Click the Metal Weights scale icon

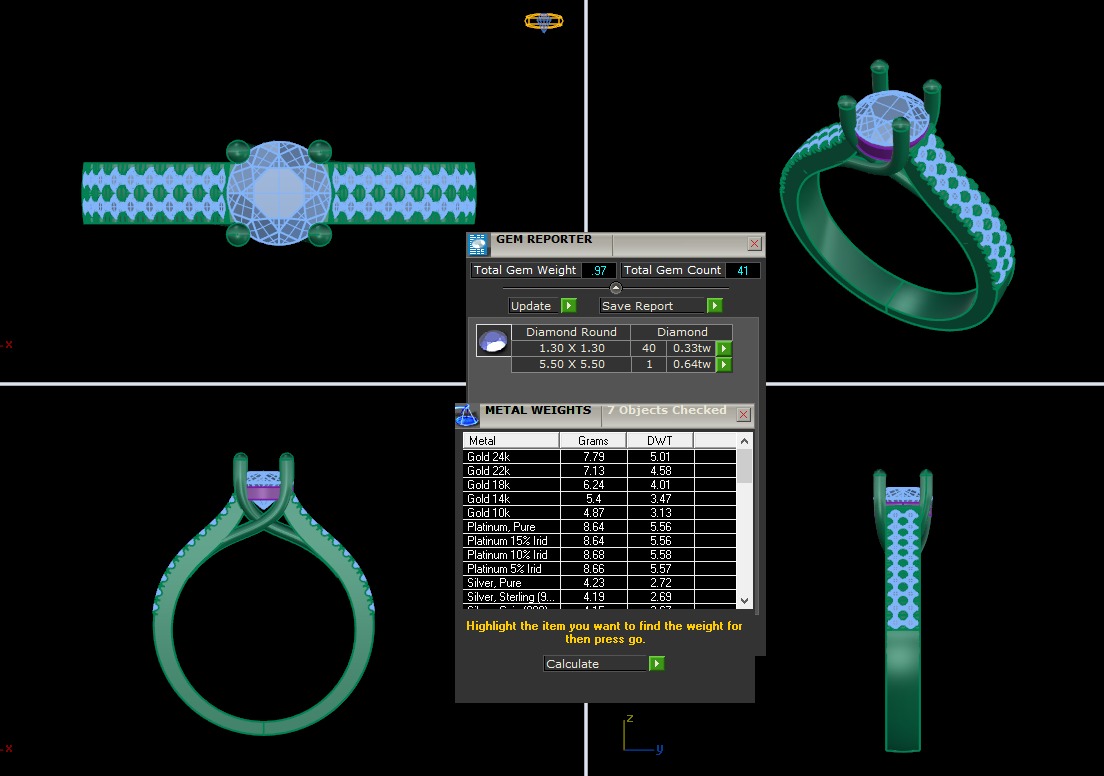pos(467,414)
